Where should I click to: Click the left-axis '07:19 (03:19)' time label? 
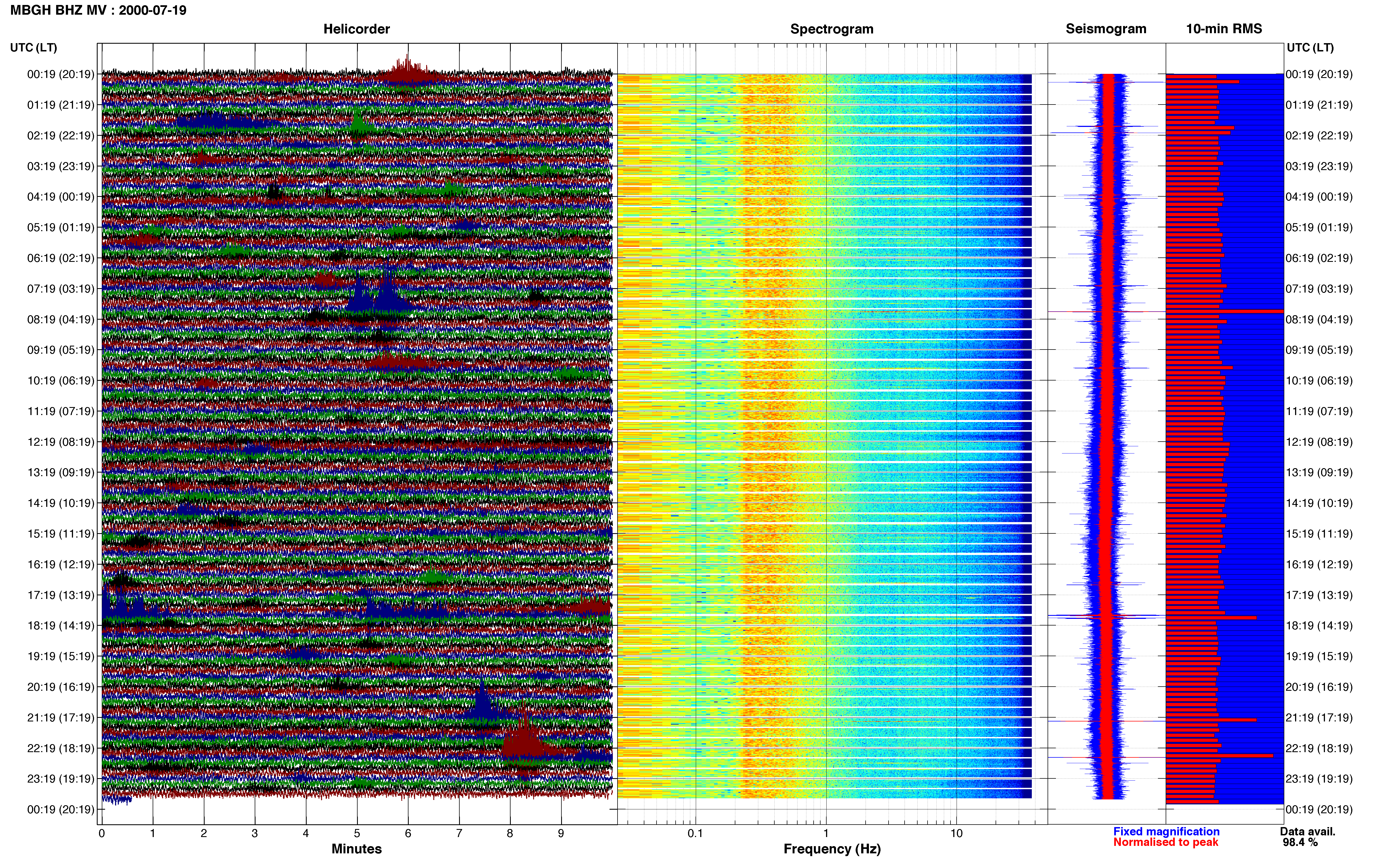pyautogui.click(x=60, y=289)
